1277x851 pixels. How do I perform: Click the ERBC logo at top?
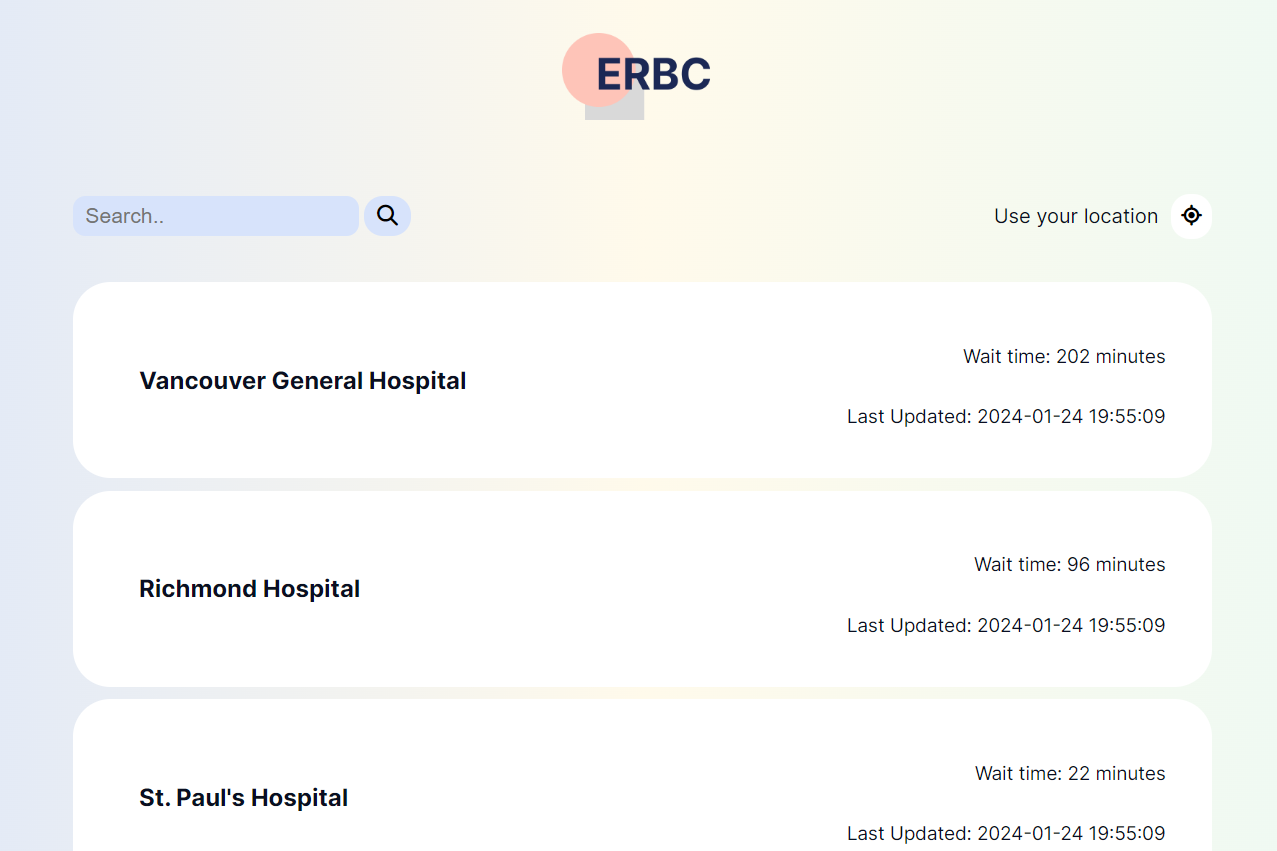(x=637, y=76)
